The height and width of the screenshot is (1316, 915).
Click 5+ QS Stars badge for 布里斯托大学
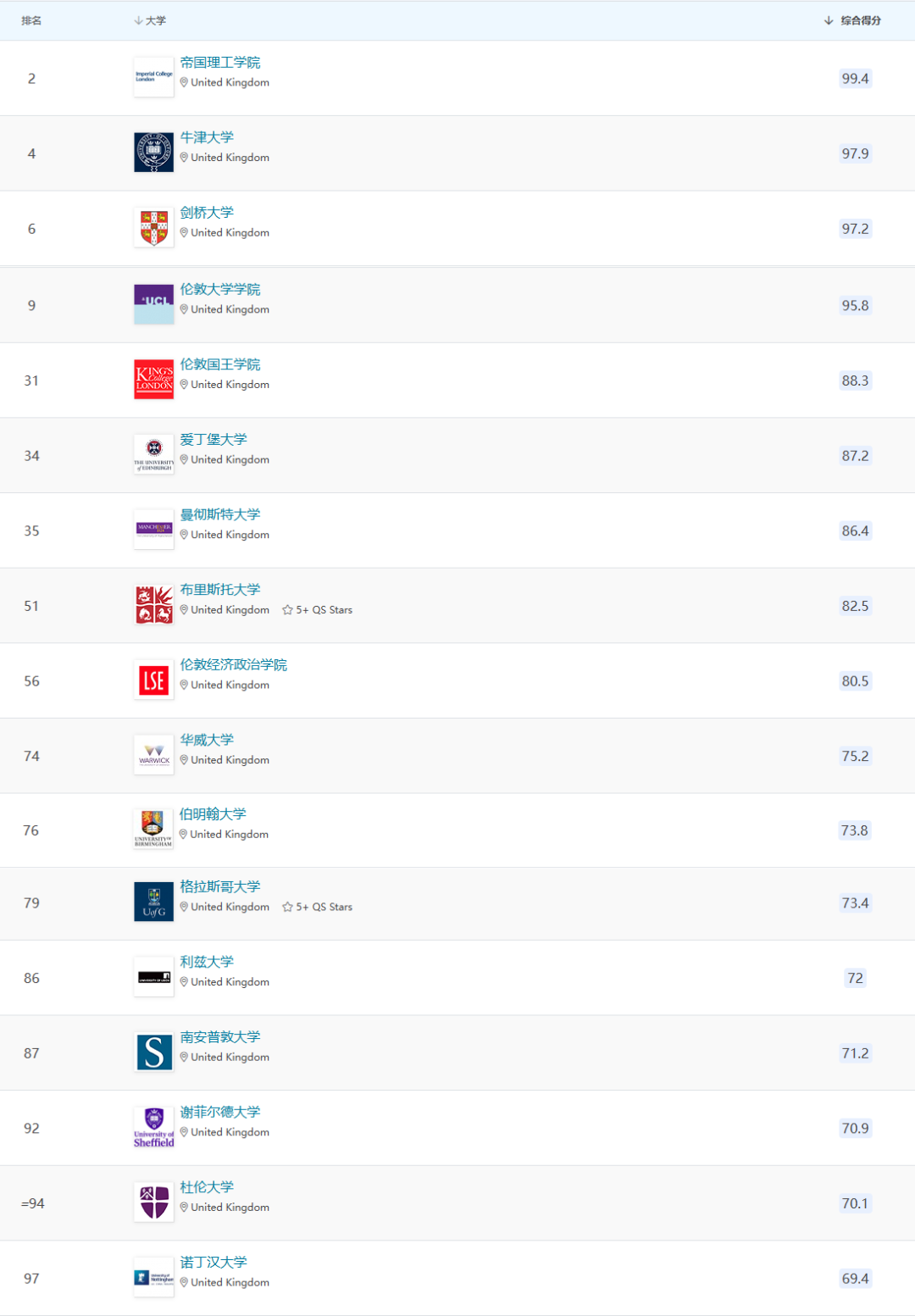[x=318, y=610]
